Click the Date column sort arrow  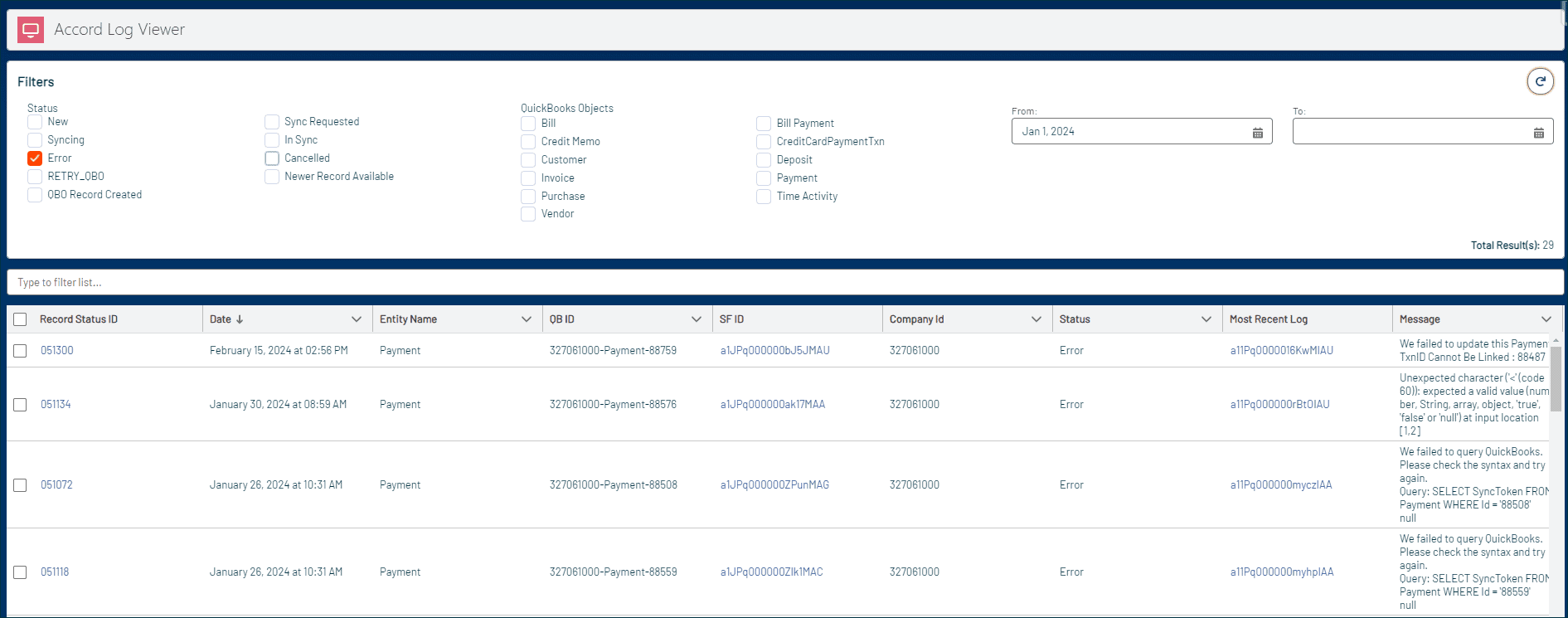click(x=240, y=319)
